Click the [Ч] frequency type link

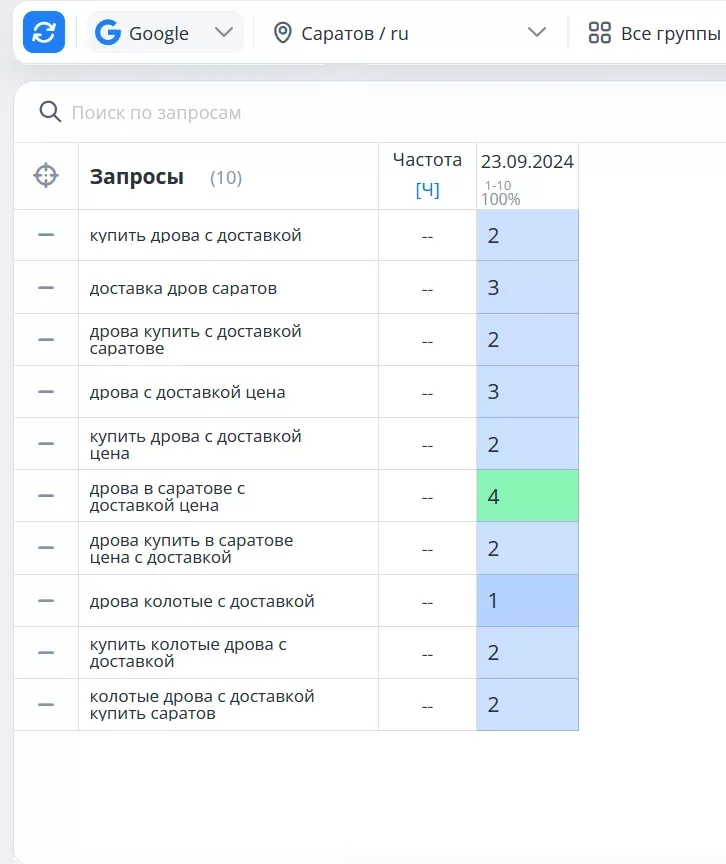[x=427, y=190]
